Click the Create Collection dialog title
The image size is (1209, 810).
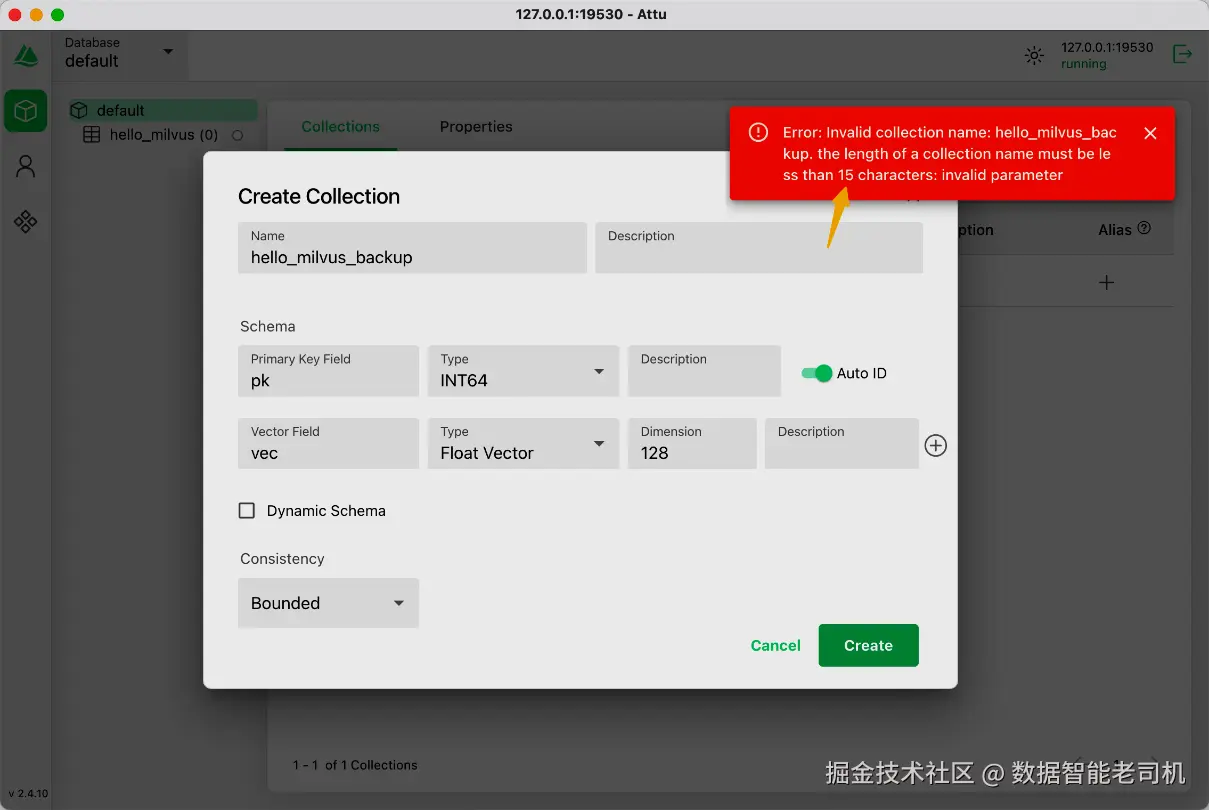(x=319, y=196)
